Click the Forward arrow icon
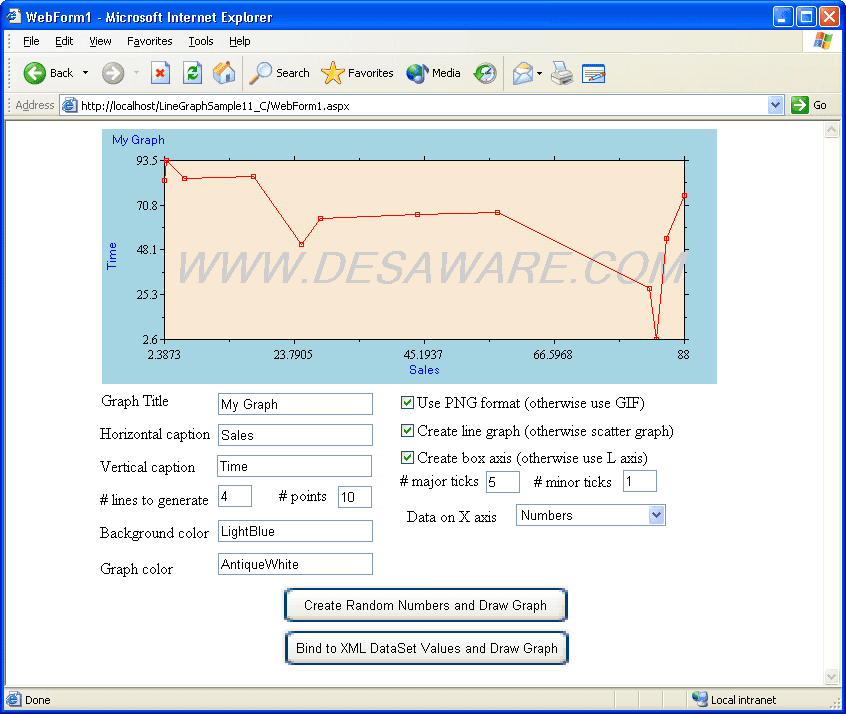The height and width of the screenshot is (714, 846). point(113,73)
